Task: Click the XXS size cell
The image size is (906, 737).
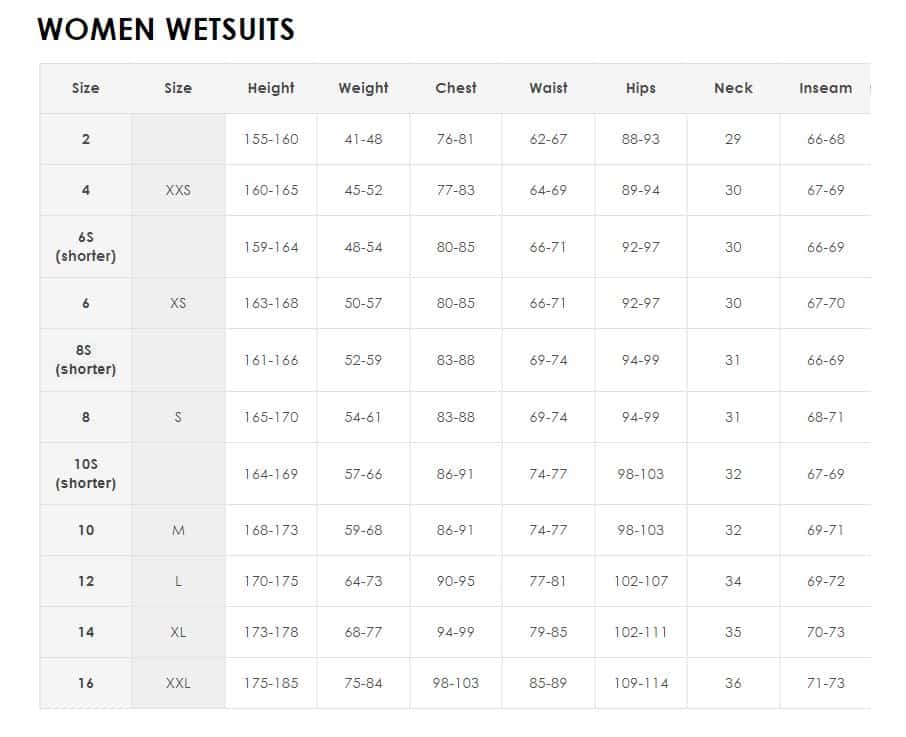Action: [x=178, y=190]
